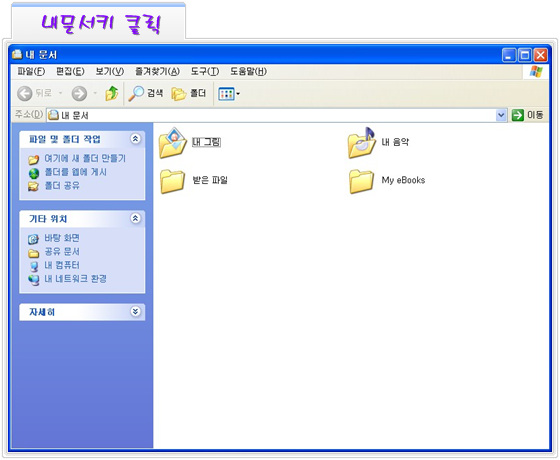The width and height of the screenshot is (560, 460).
Task: Click the folder icon beside 공유 문서
Action: click(34, 253)
